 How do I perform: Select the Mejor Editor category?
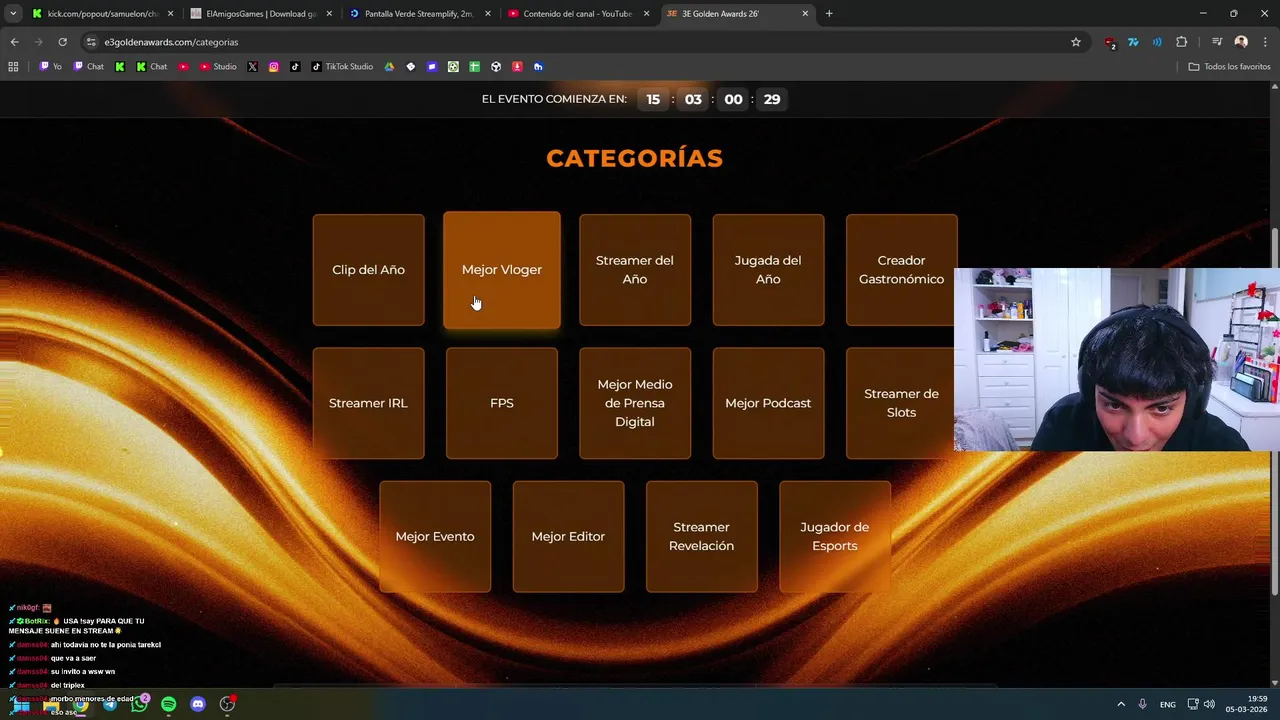[x=568, y=537]
